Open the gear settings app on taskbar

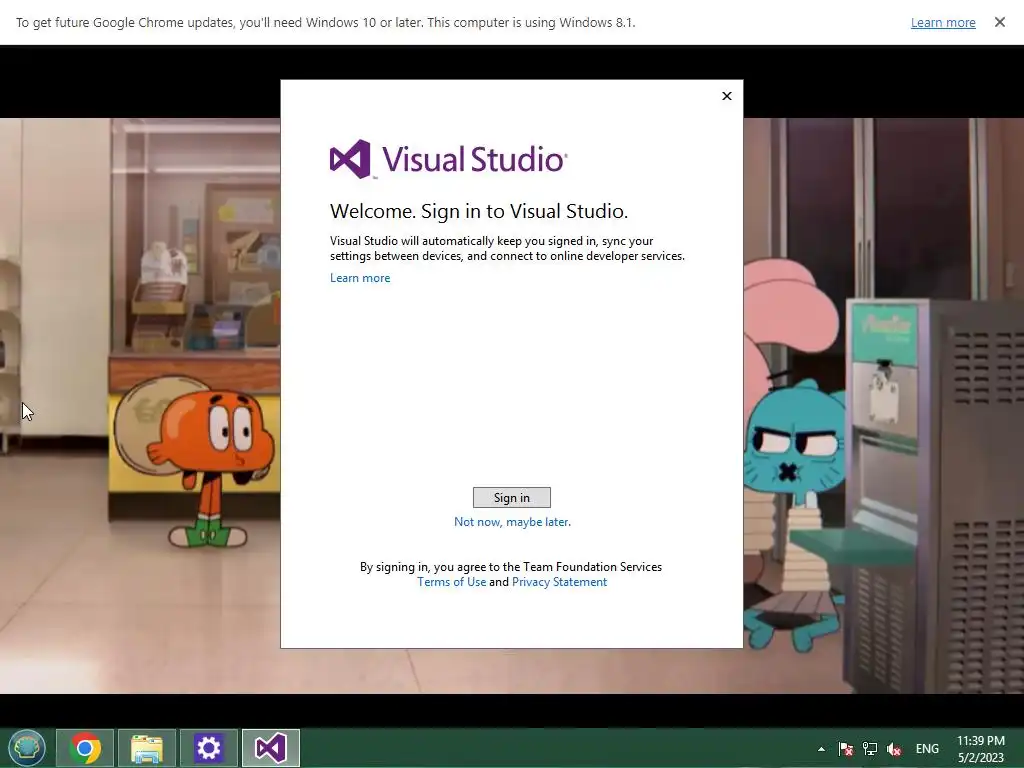209,748
